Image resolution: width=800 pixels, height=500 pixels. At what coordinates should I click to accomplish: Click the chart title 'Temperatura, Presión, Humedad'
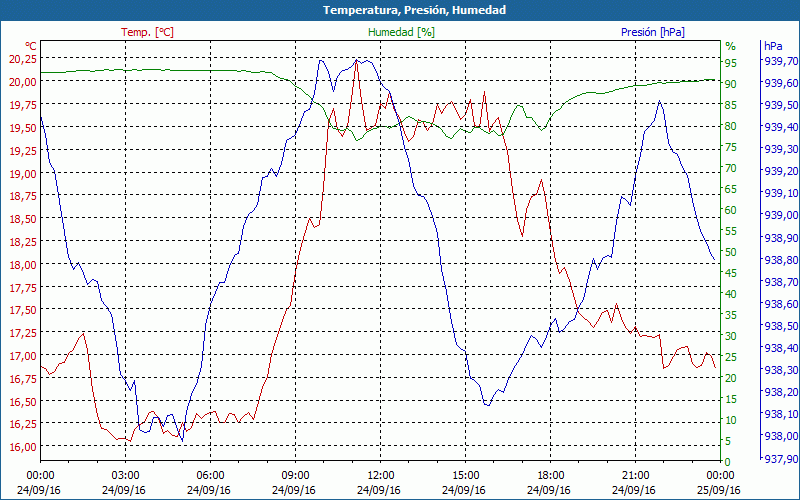coord(414,10)
